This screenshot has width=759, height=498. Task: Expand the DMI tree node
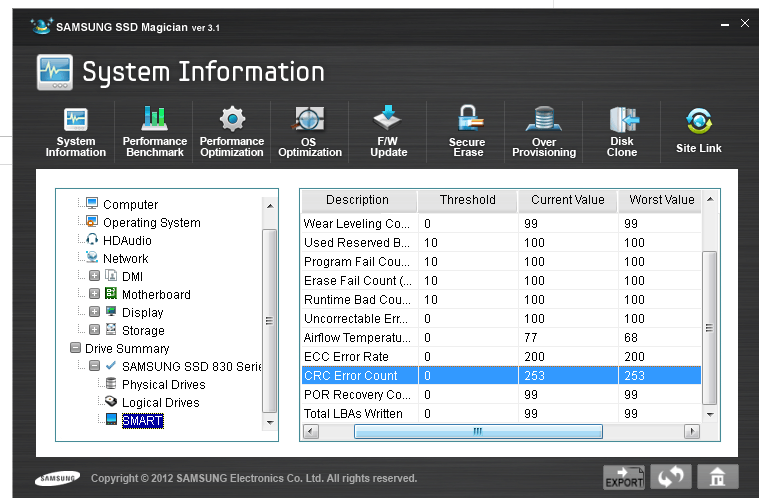pyautogui.click(x=94, y=277)
